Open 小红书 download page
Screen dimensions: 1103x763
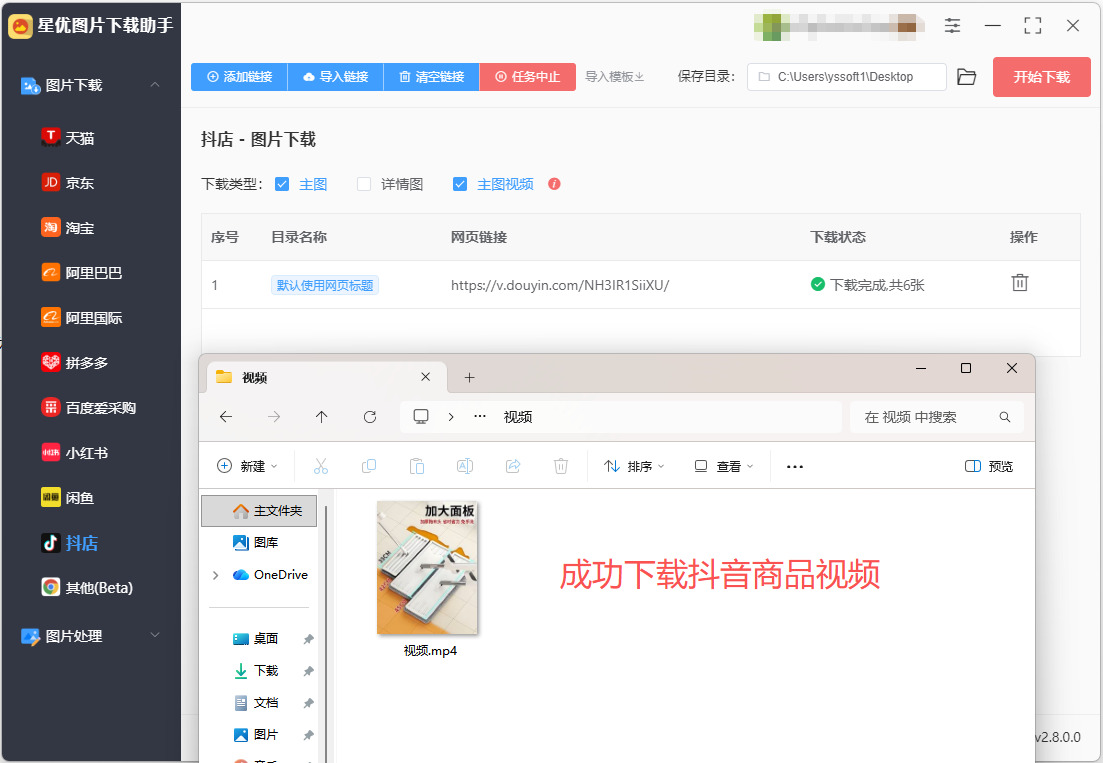[75, 453]
